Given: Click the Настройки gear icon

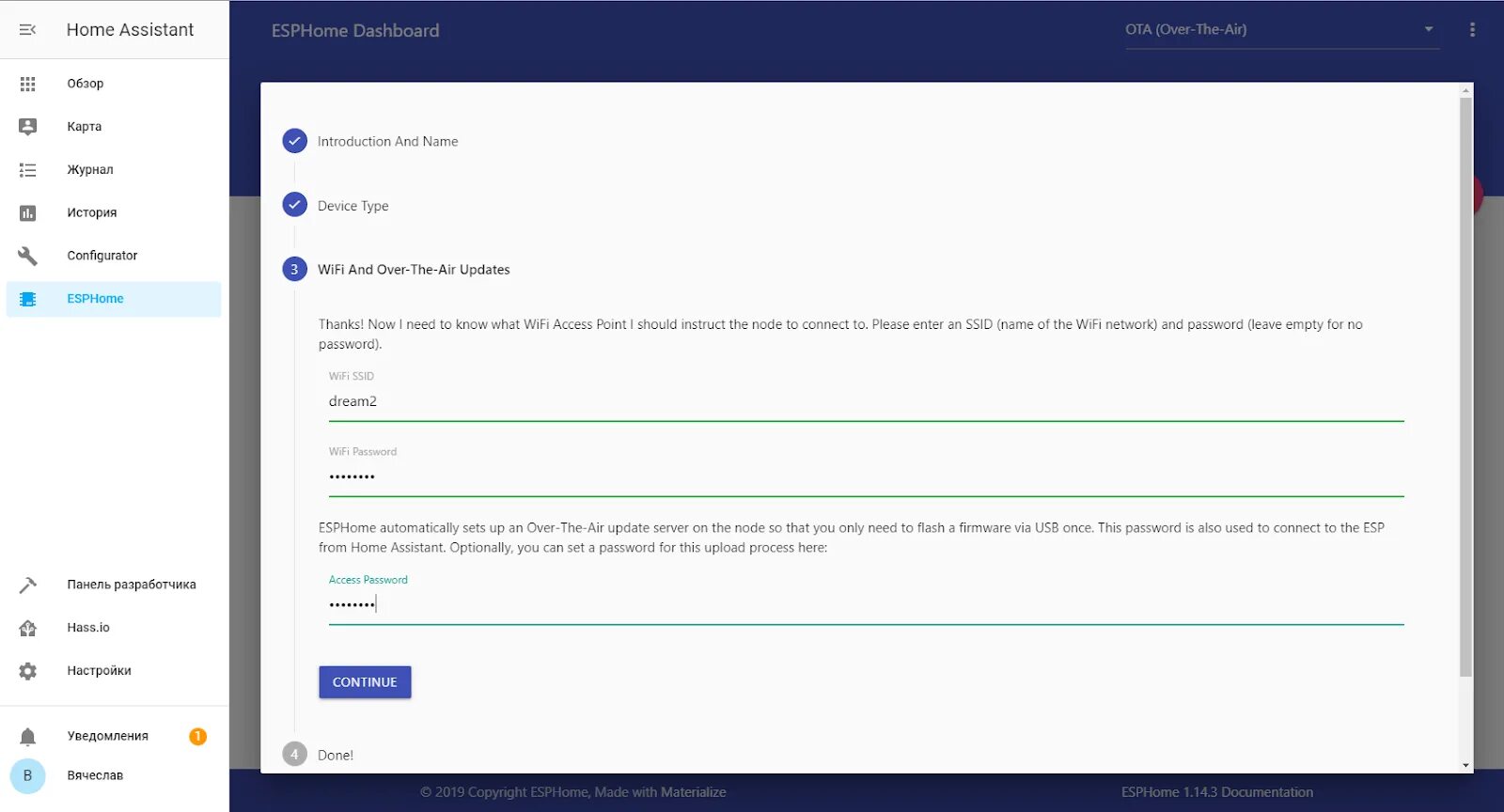Looking at the screenshot, I should (x=27, y=671).
